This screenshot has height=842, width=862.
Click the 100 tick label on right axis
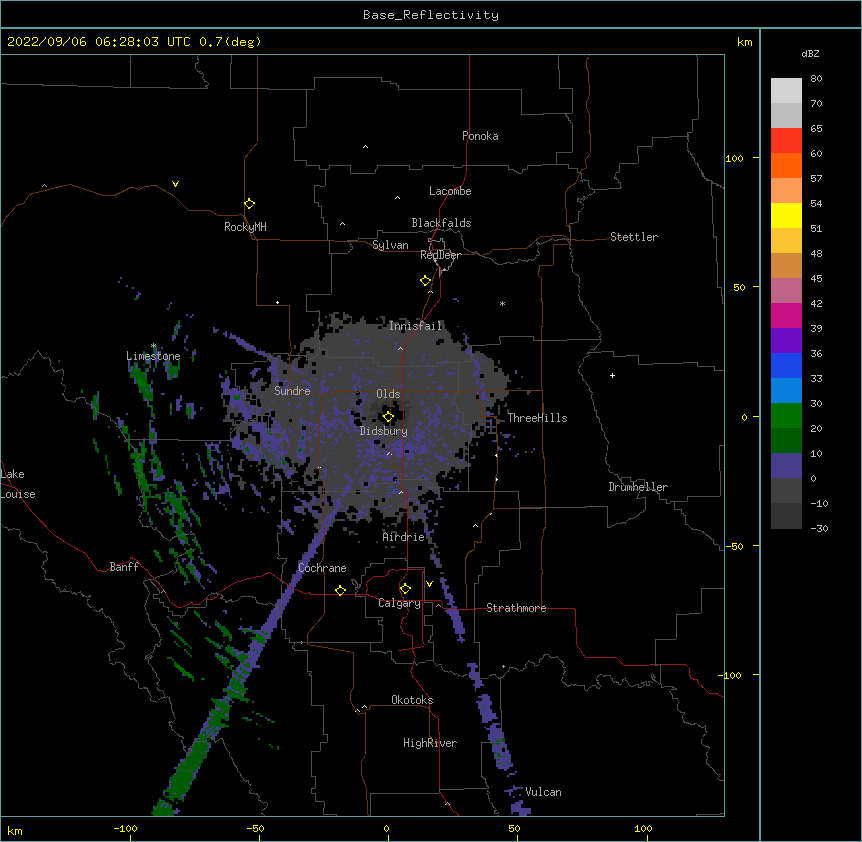[x=734, y=158]
